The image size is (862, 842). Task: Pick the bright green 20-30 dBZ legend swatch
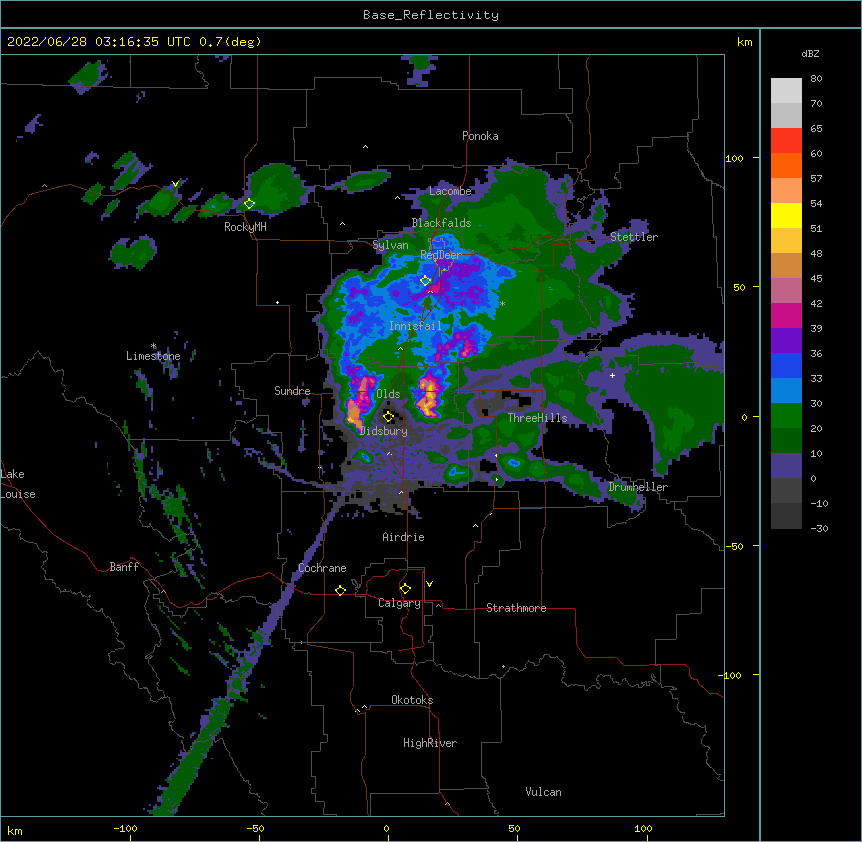tap(786, 416)
